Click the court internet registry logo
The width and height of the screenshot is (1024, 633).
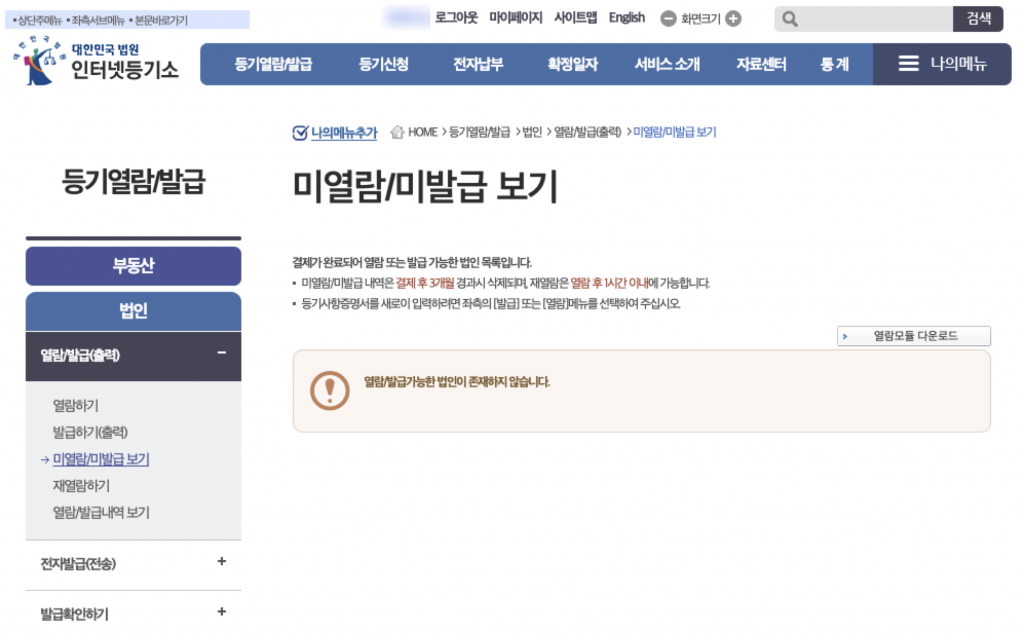pyautogui.click(x=96, y=61)
